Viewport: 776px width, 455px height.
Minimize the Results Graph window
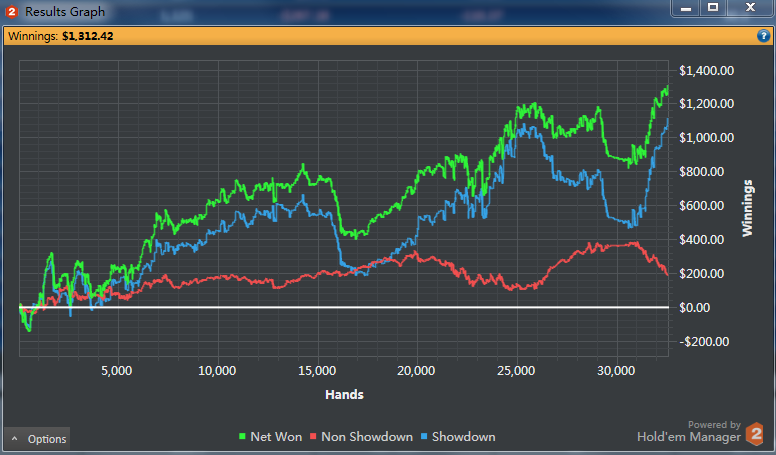pyautogui.click(x=687, y=8)
